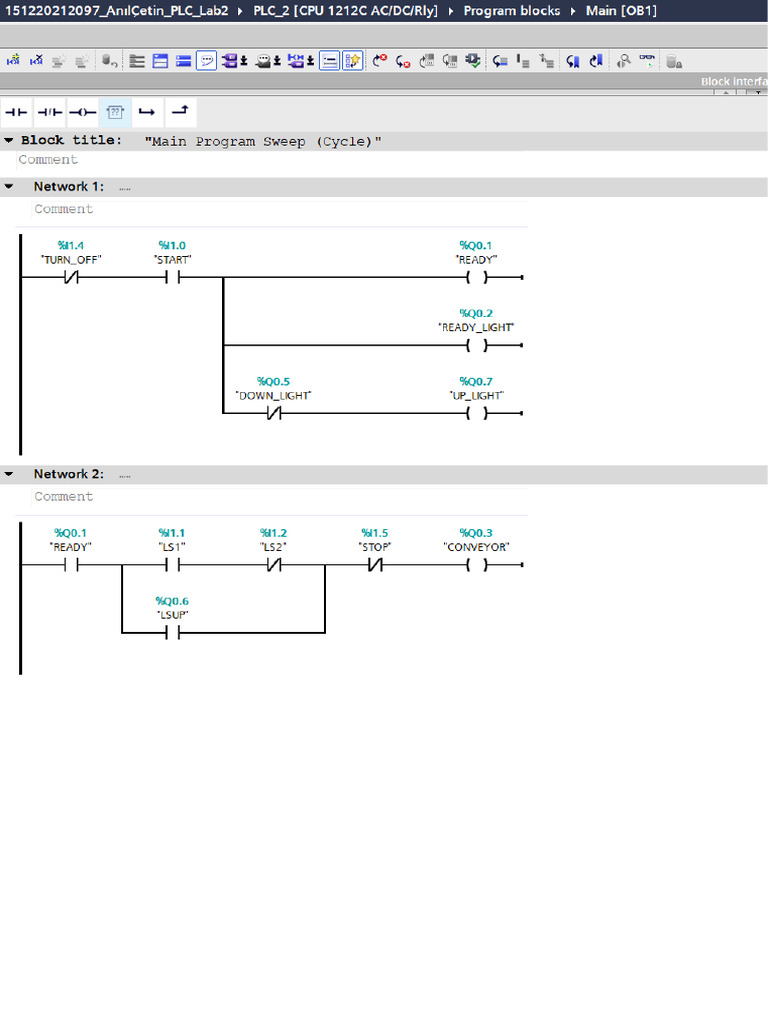
Task: Click the Main [OB1] breadcrumb
Action: click(621, 11)
